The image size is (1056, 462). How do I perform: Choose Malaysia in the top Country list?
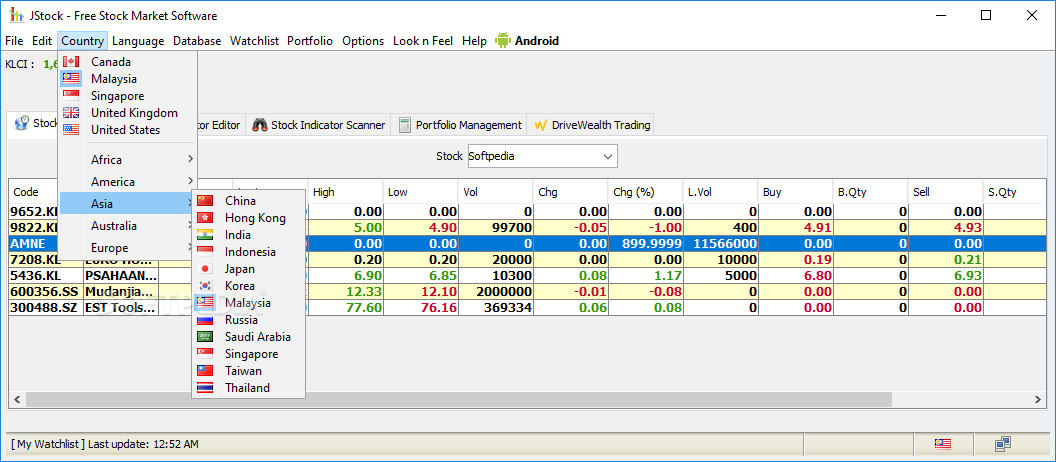tap(127, 79)
